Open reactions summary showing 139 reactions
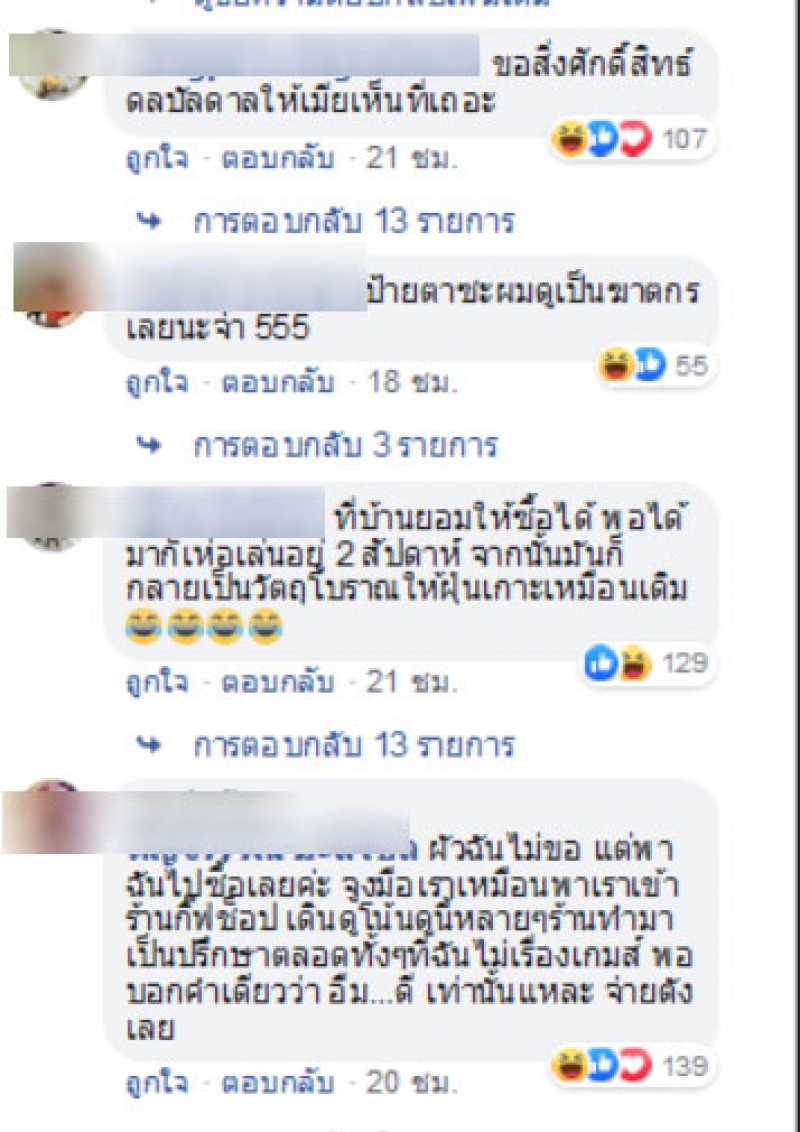The width and height of the screenshot is (800, 1132). (632, 1066)
